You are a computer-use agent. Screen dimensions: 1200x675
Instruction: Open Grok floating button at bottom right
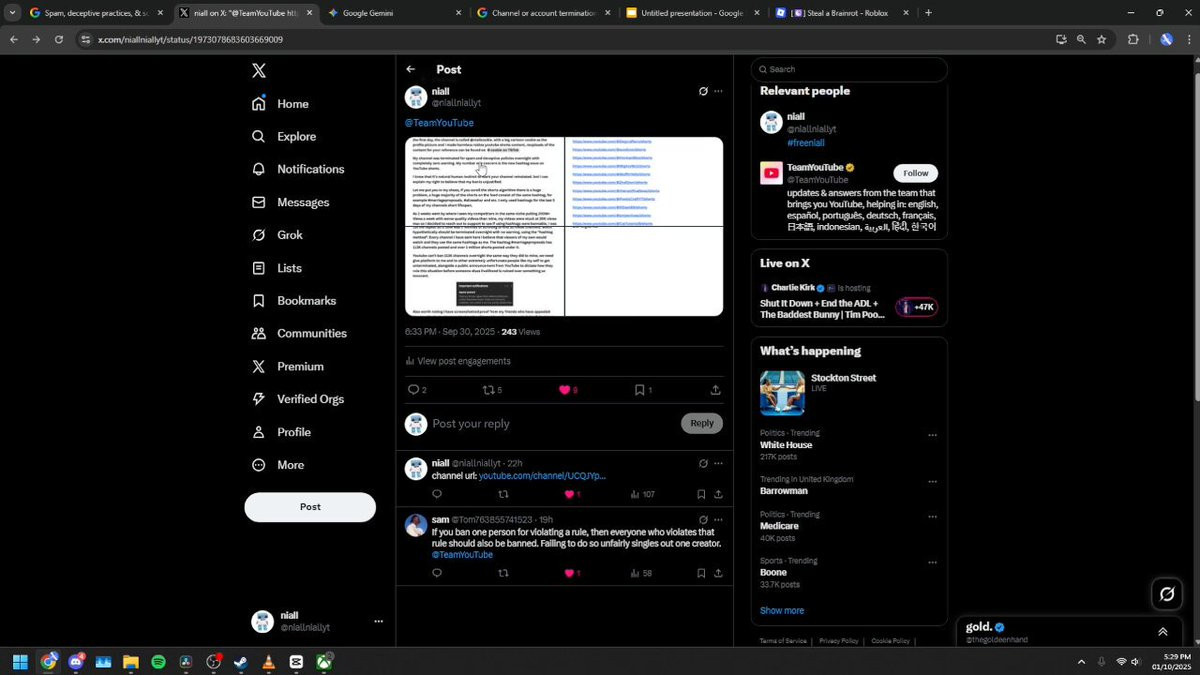(x=1167, y=594)
